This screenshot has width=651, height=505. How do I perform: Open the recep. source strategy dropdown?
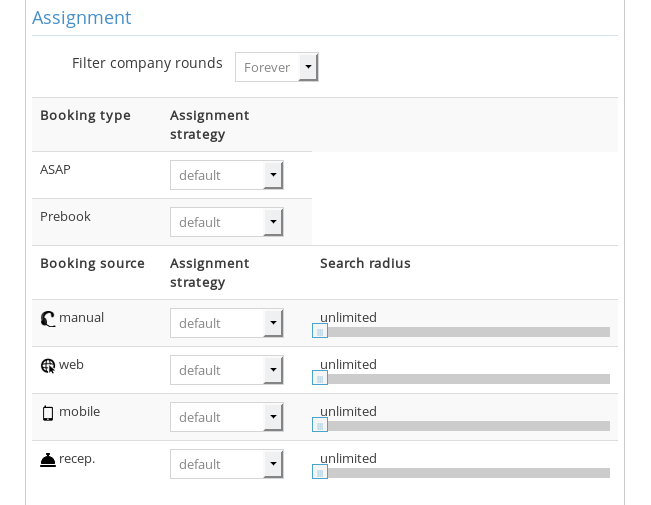[227, 464]
